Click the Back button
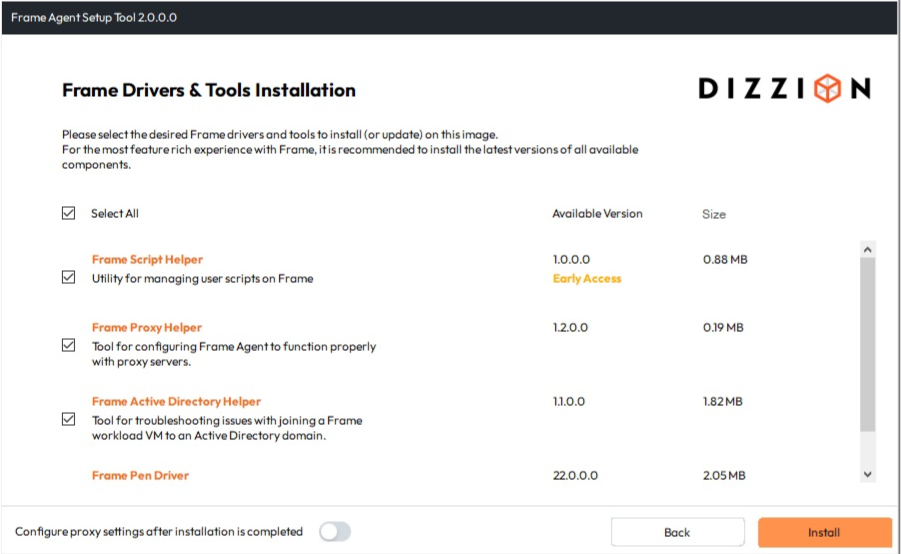Viewport: 901px width, 554px height. pos(677,532)
